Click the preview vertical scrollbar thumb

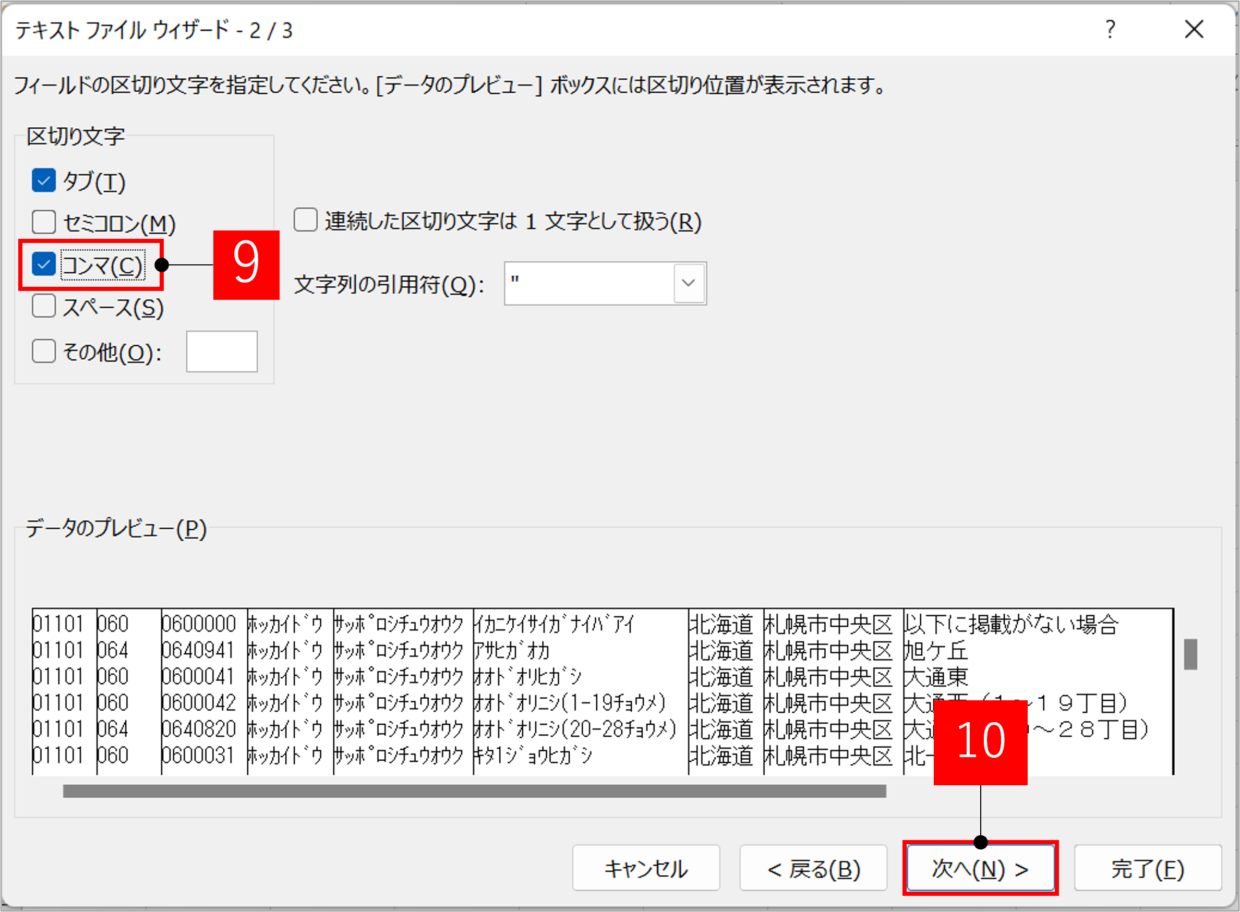pos(1190,654)
